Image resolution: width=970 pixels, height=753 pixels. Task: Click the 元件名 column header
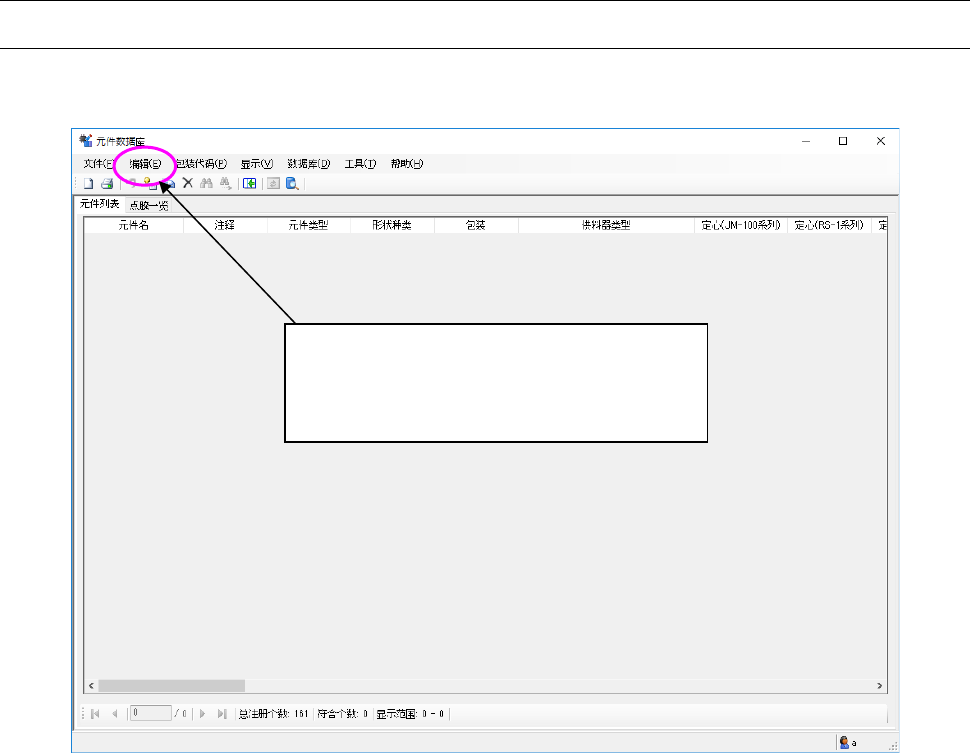134,225
